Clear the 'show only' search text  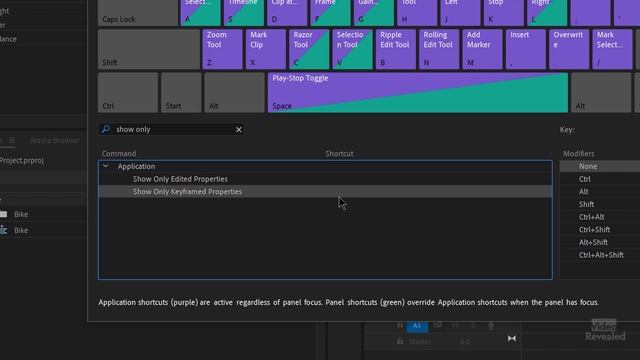pyautogui.click(x=239, y=130)
